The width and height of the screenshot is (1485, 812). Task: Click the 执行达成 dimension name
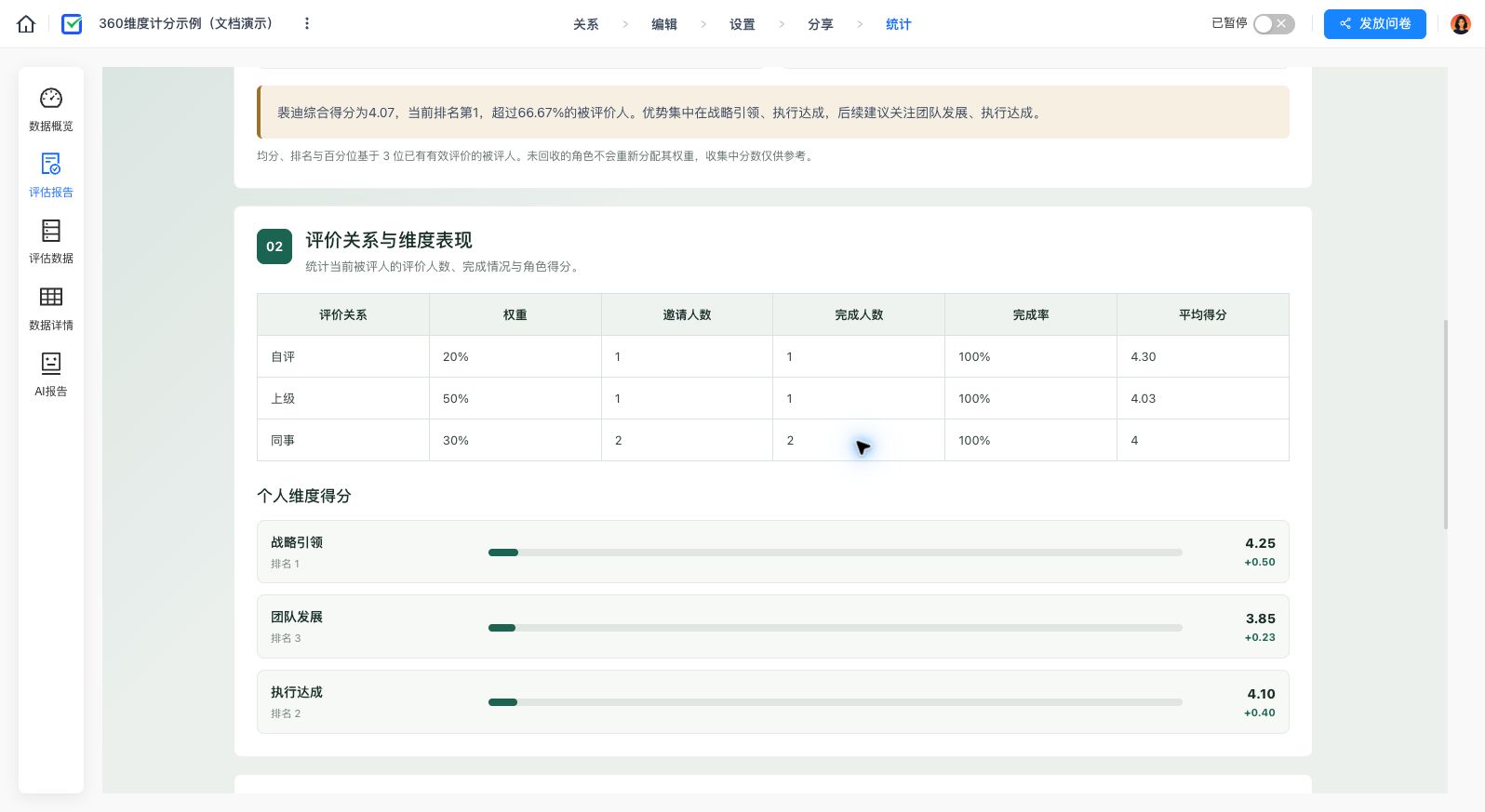297,692
